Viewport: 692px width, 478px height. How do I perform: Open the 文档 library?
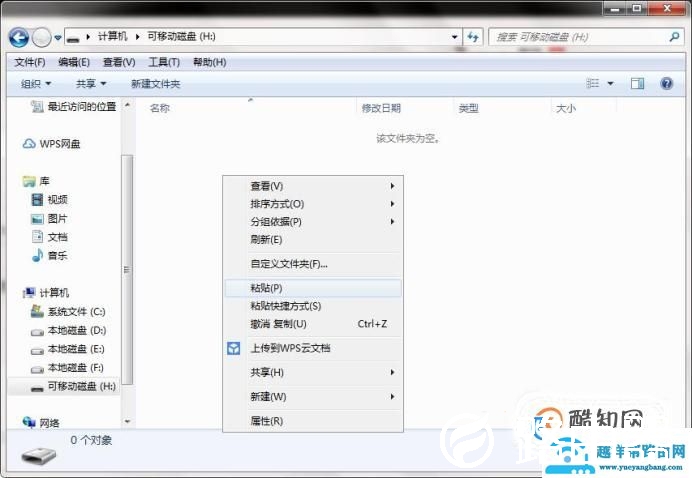tap(49, 237)
